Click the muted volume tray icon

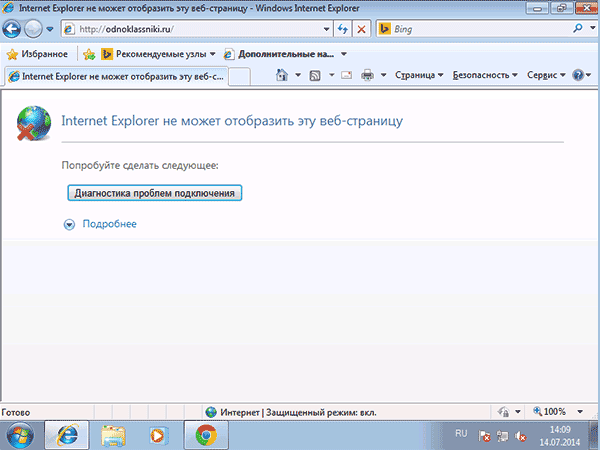(x=520, y=435)
